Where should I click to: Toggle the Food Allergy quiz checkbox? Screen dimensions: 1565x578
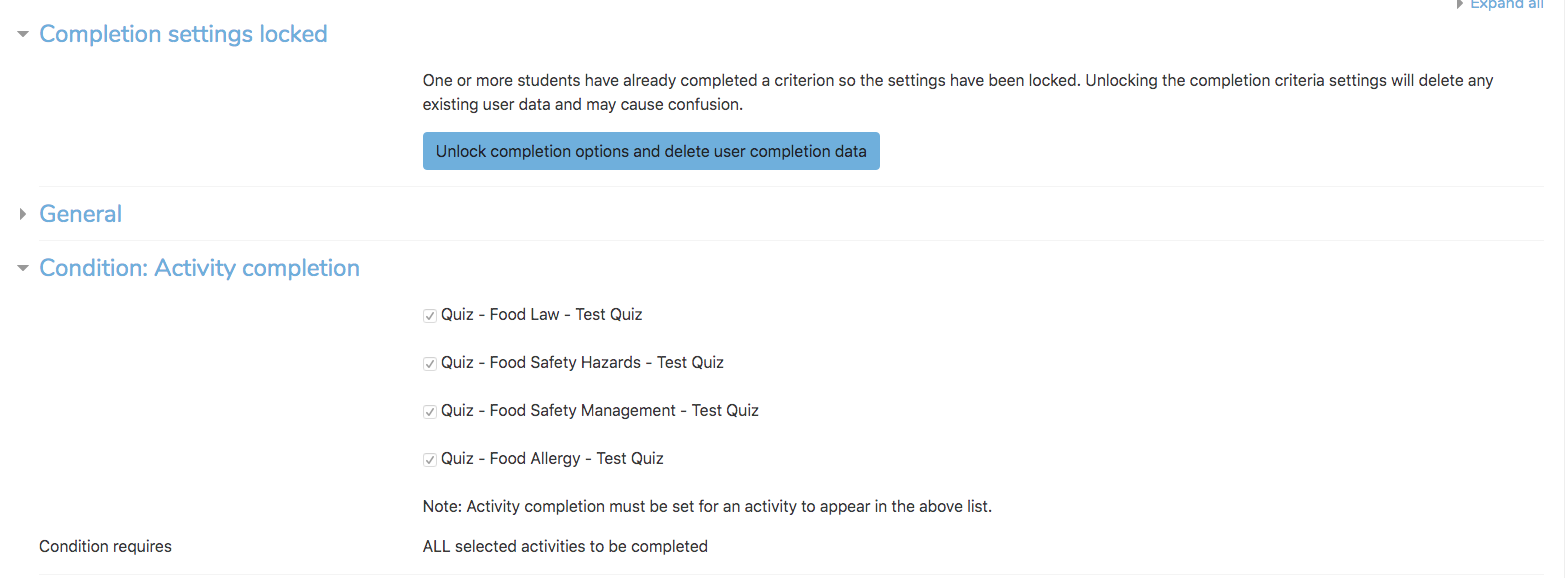coord(430,460)
